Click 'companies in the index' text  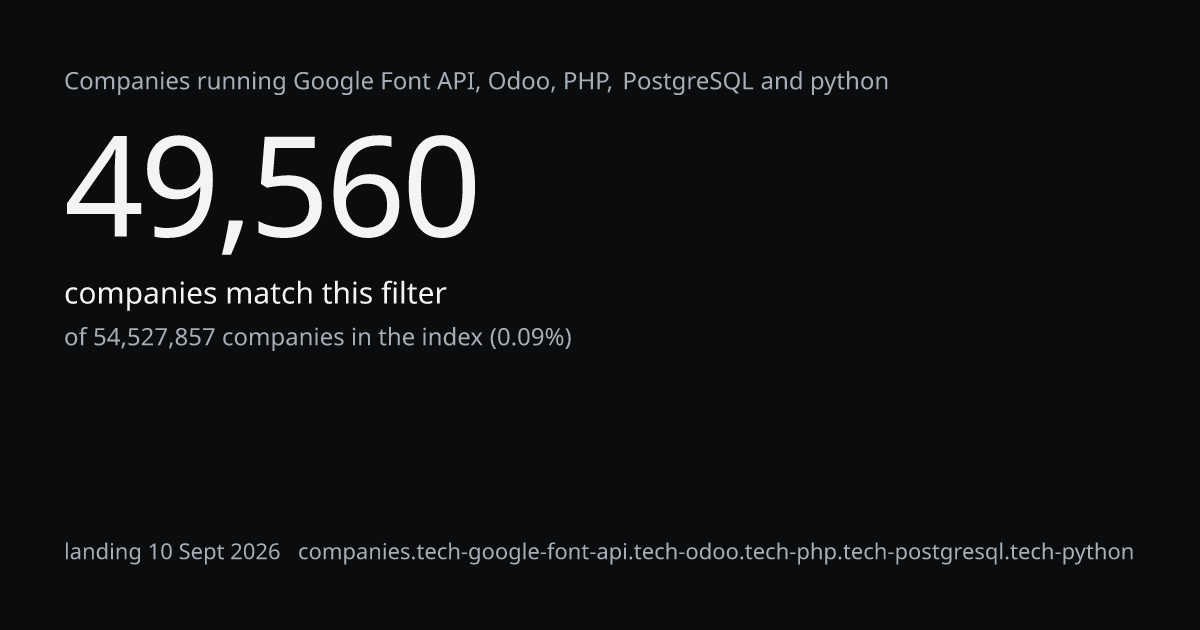pyautogui.click(x=352, y=337)
